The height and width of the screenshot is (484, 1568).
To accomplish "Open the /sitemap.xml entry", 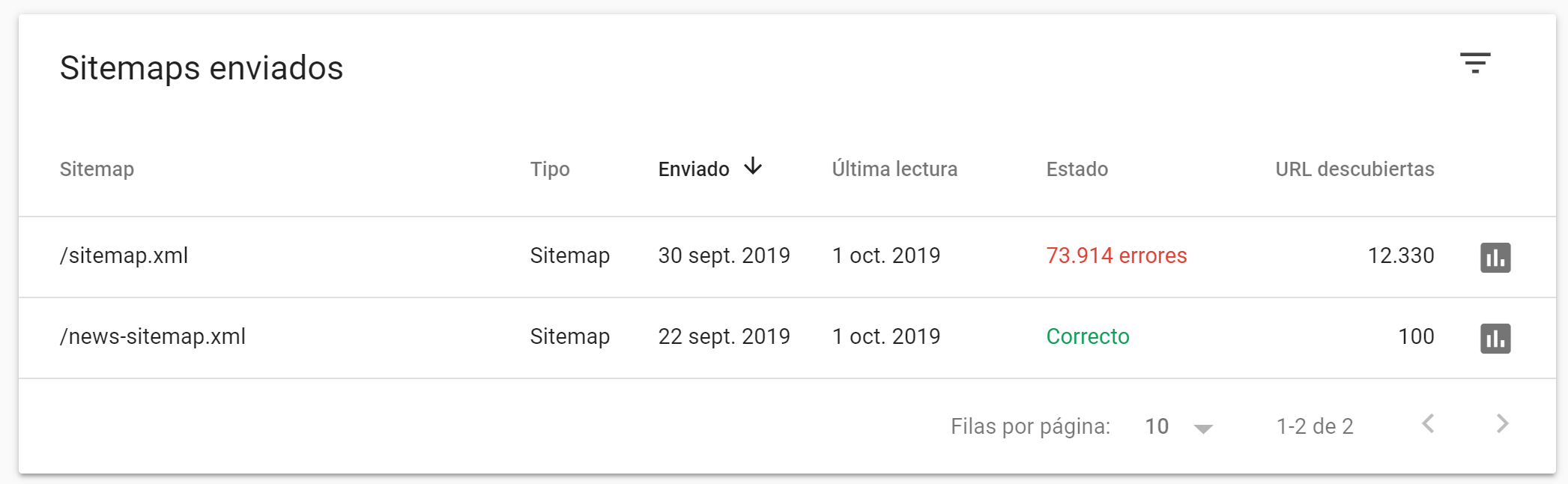I will point(124,255).
